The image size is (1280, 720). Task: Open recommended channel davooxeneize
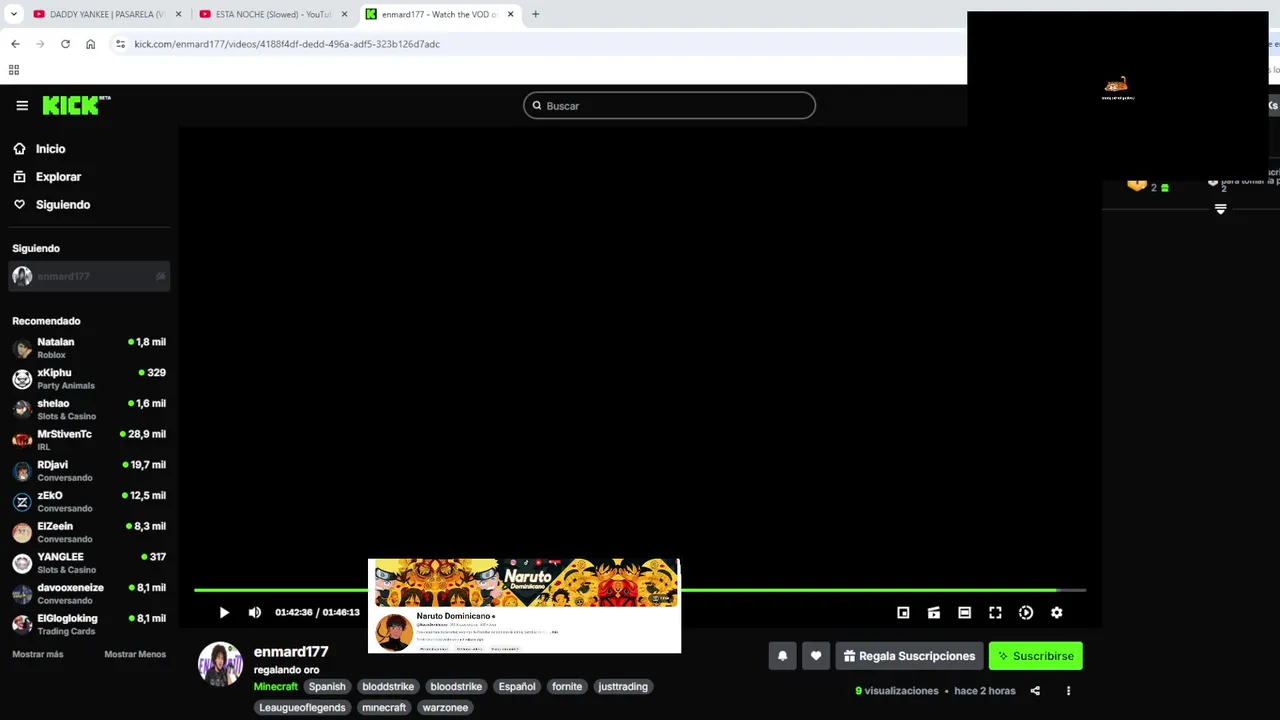[x=89, y=594]
